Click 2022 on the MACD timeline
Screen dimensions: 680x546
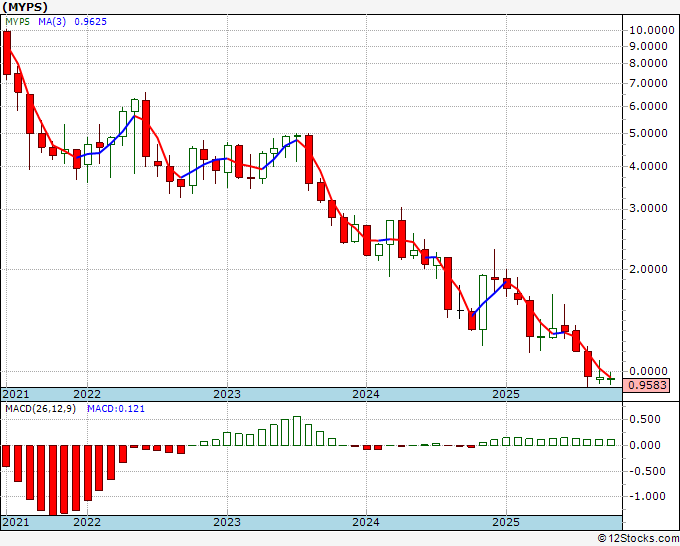pos(87,522)
